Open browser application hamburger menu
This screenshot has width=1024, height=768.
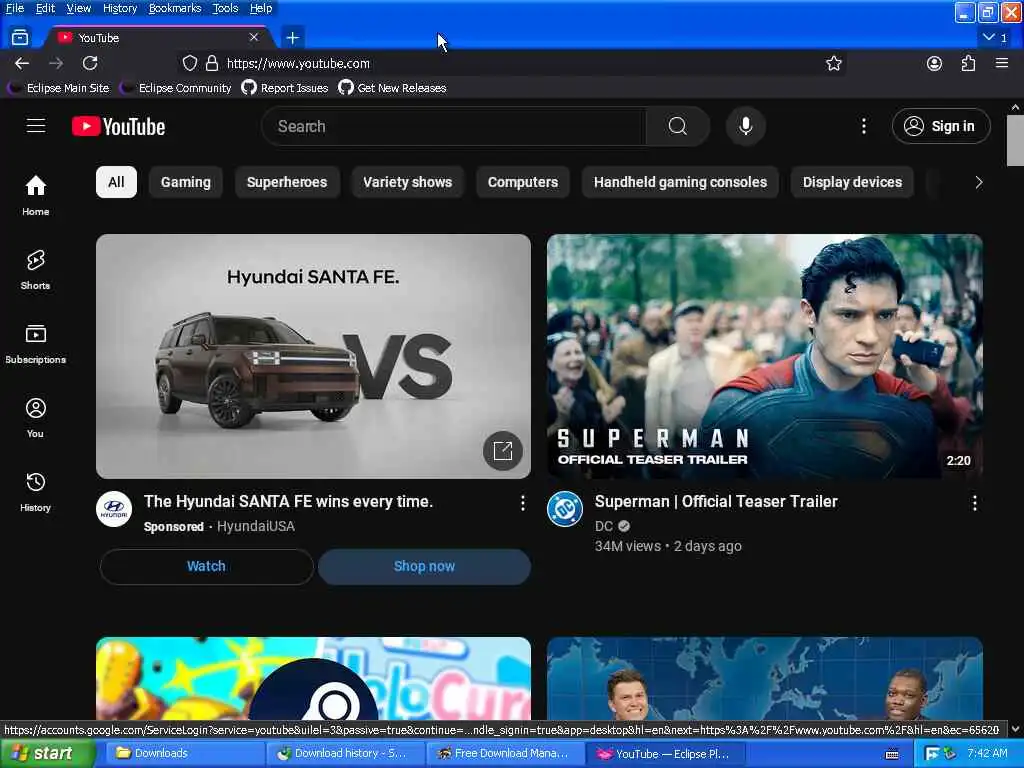click(x=1002, y=63)
